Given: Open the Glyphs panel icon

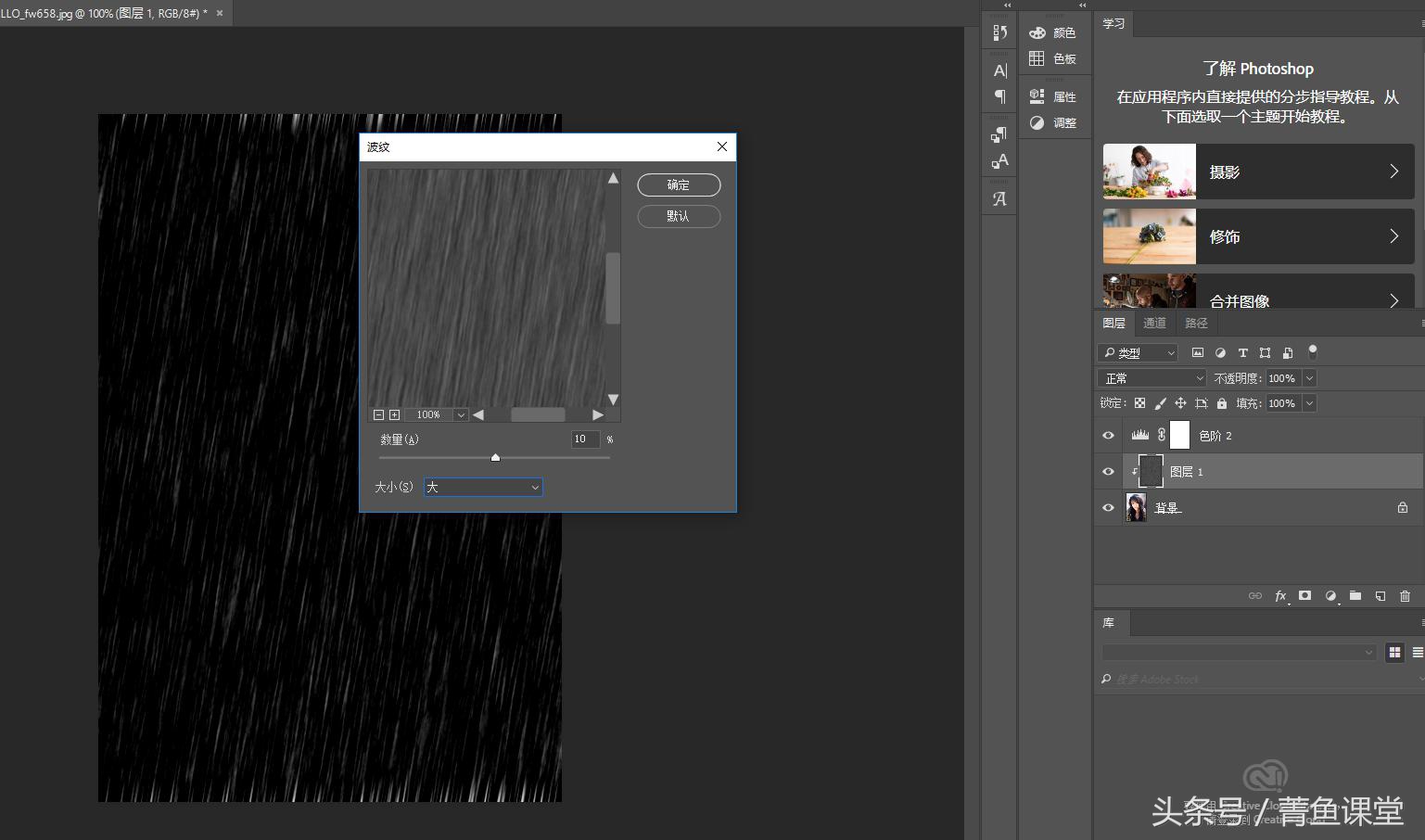Looking at the screenshot, I should tap(999, 198).
